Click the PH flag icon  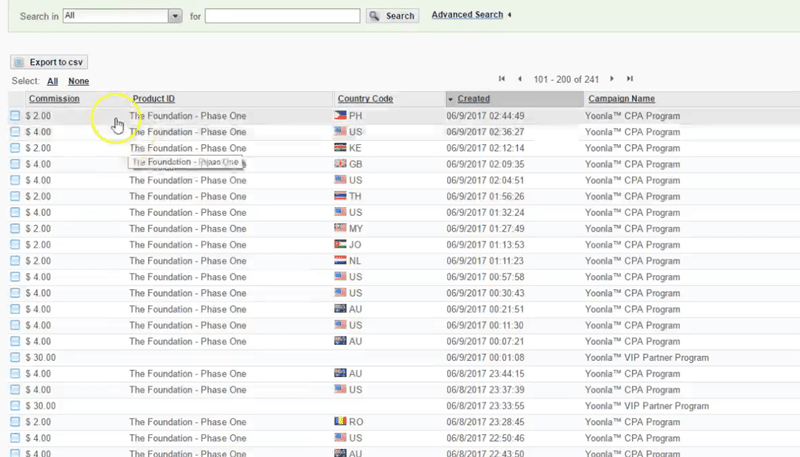pos(340,115)
